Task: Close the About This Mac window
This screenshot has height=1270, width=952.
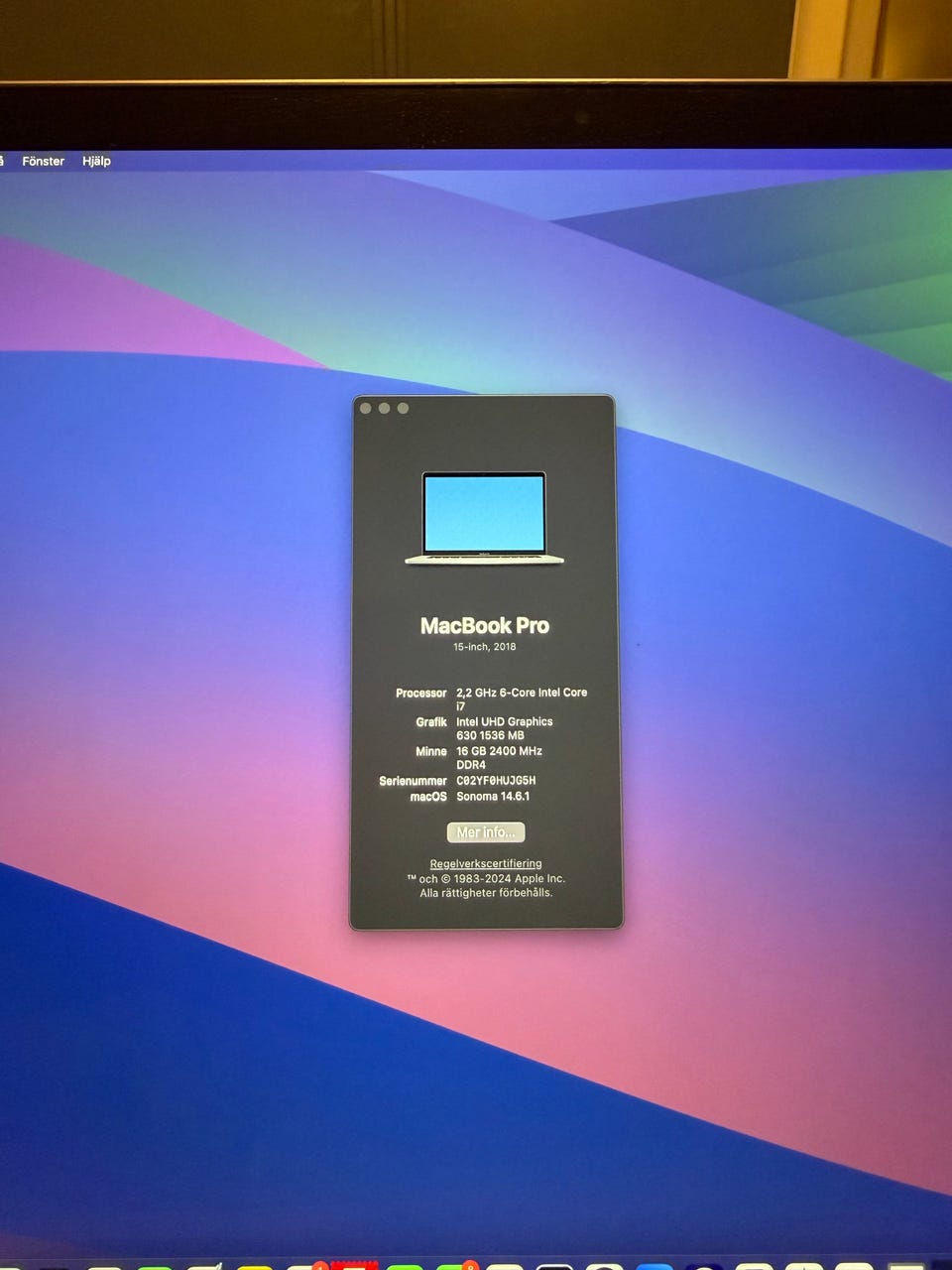Action: (x=365, y=408)
